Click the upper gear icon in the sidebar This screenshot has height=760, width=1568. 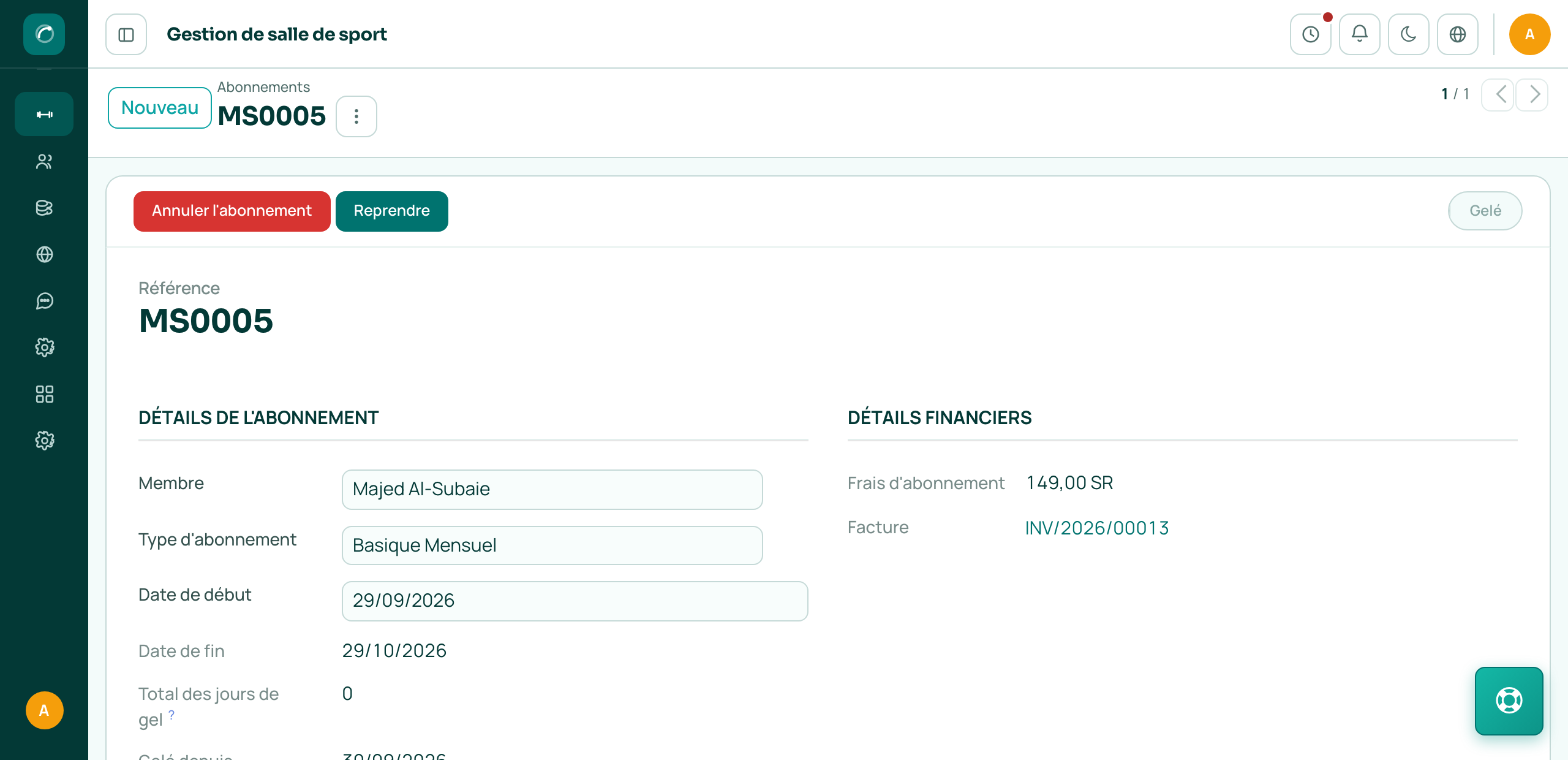pyautogui.click(x=44, y=348)
